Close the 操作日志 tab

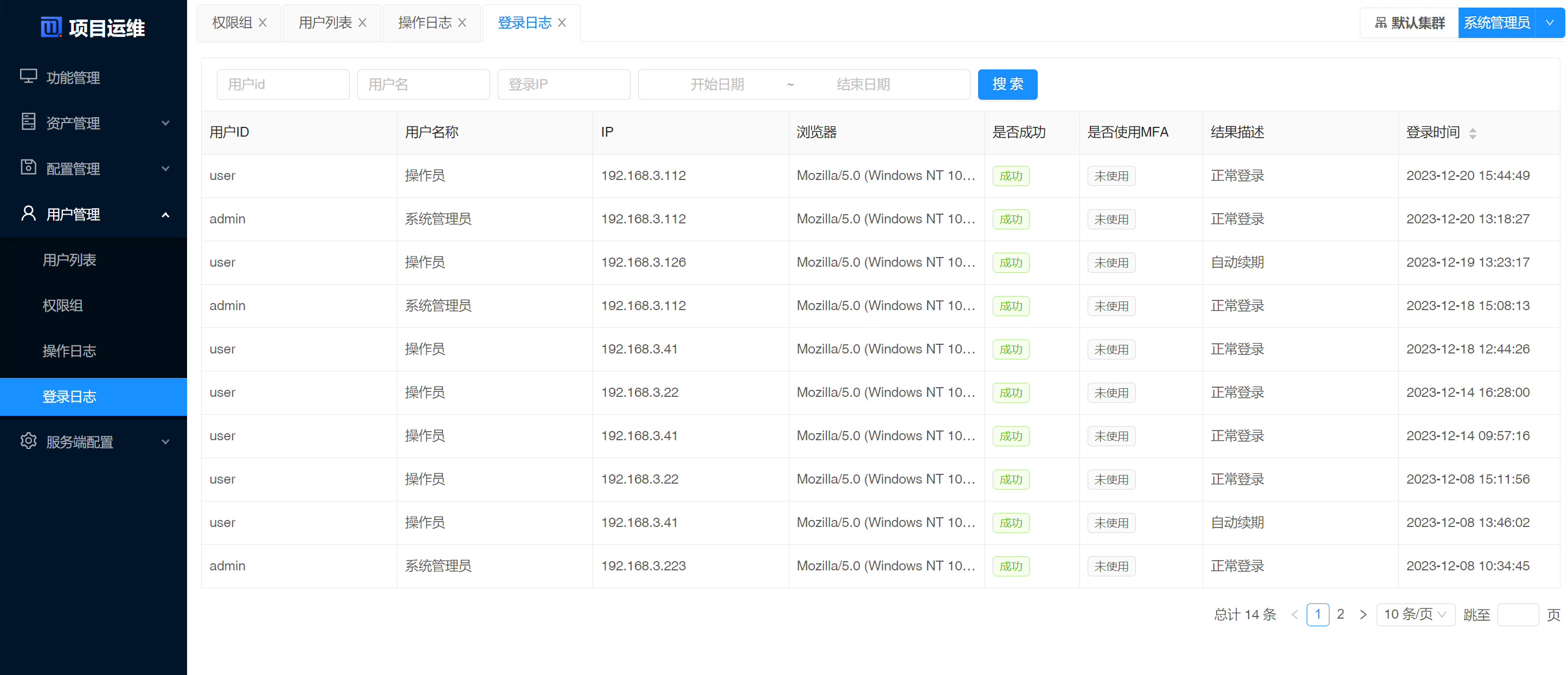(x=462, y=23)
